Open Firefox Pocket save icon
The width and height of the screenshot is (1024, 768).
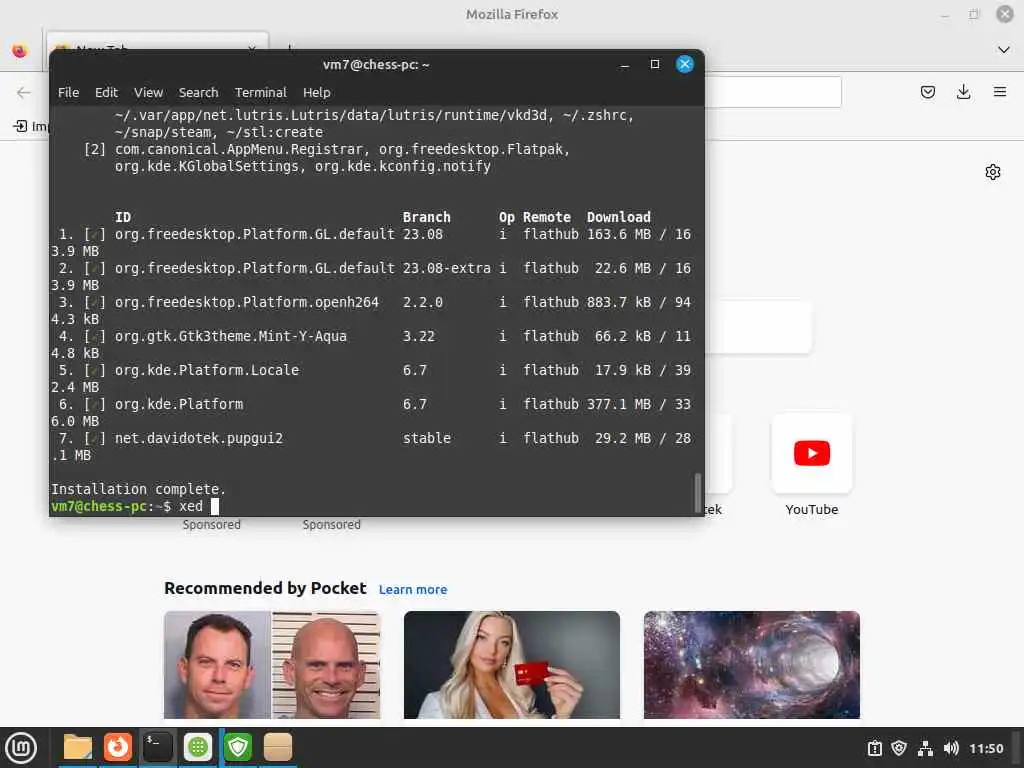tap(927, 92)
